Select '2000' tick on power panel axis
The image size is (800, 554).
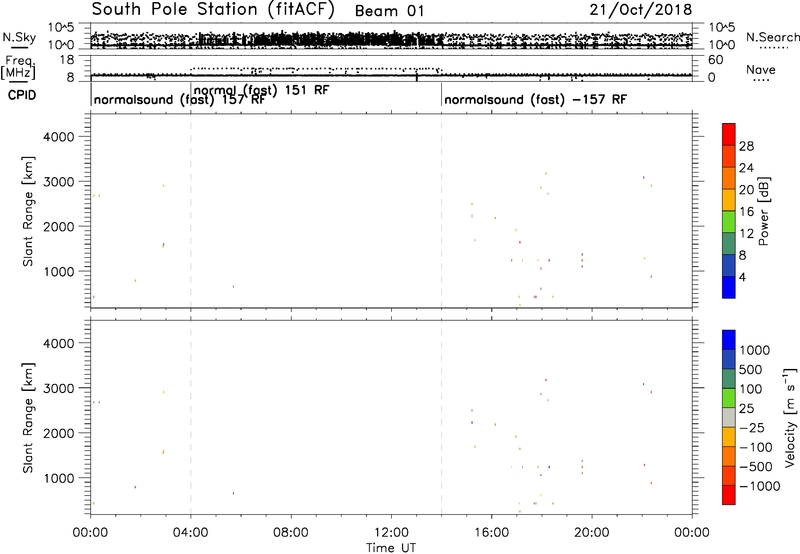58,226
